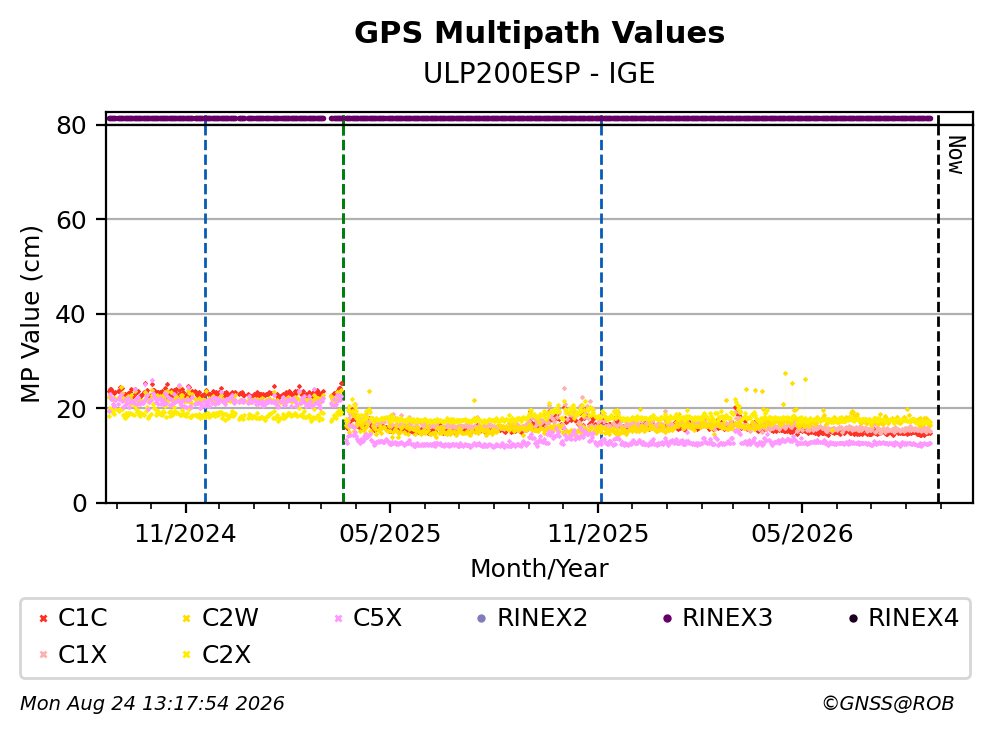
Task: Click the green dashed vertical line
Action: [343, 309]
